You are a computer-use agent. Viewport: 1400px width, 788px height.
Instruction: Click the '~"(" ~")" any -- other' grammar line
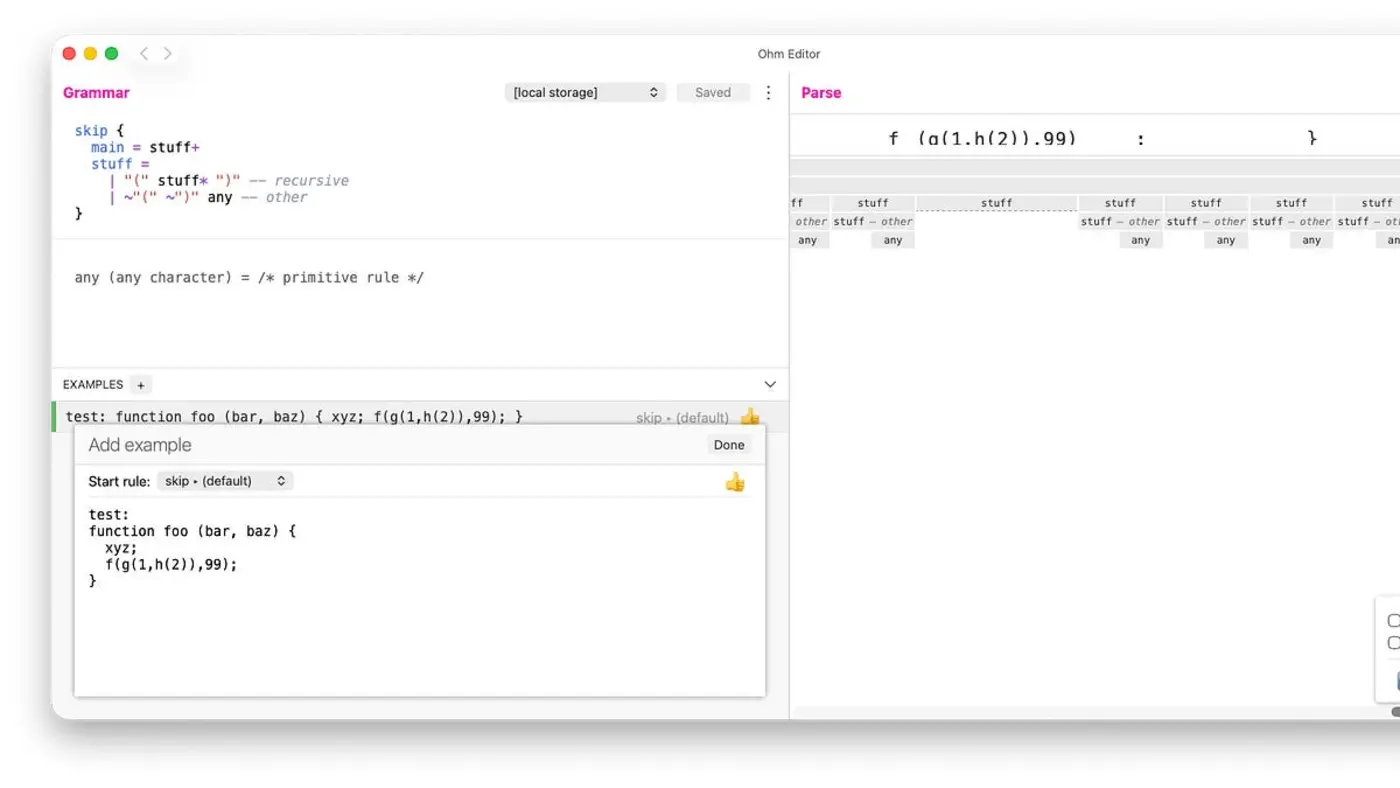tap(207, 197)
